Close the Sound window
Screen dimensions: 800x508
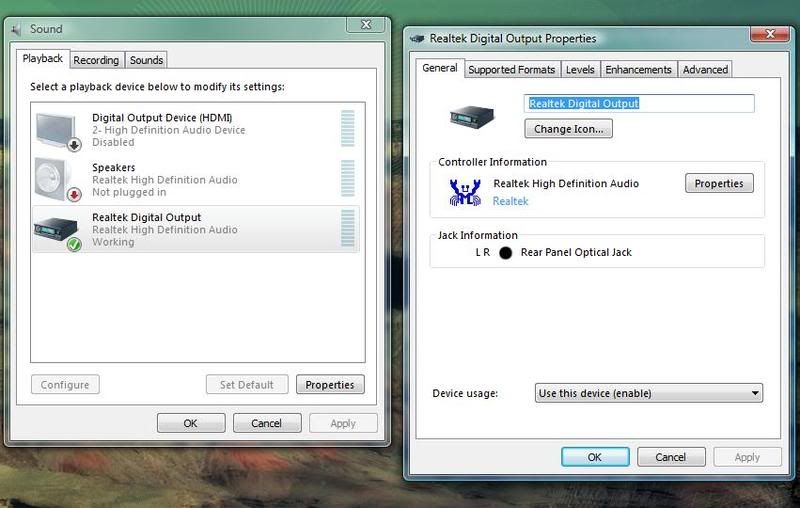click(x=366, y=24)
